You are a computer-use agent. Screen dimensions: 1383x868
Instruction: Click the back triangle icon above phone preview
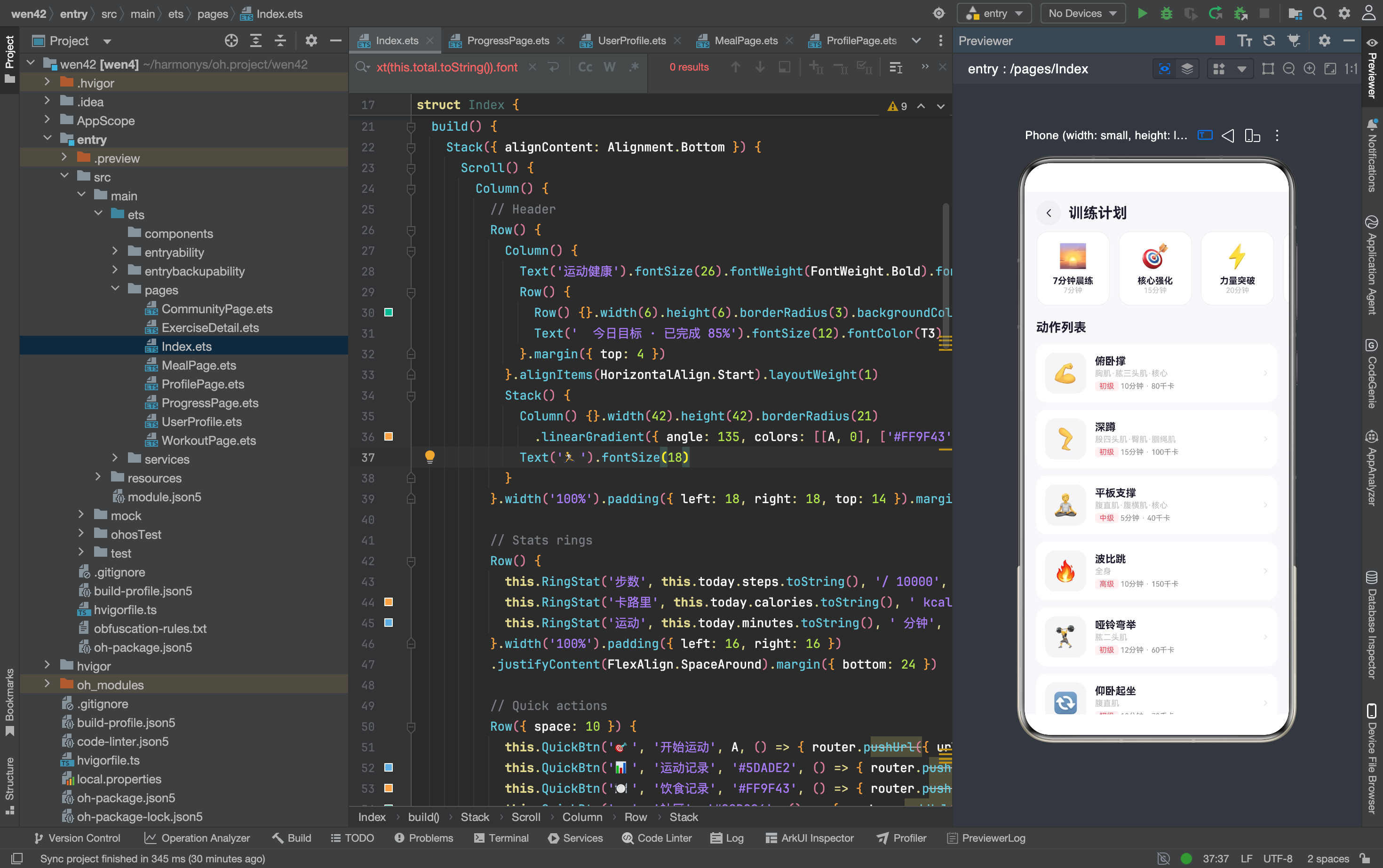[x=1227, y=135]
